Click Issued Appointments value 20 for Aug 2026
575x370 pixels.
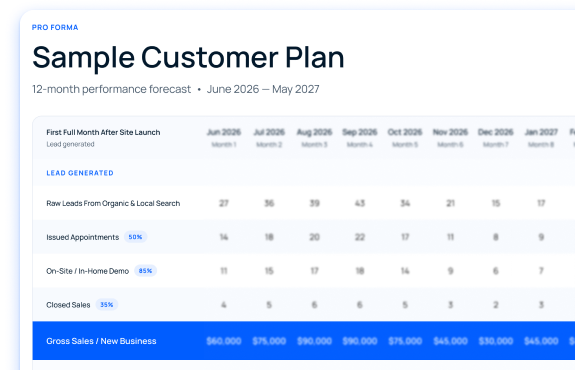click(x=314, y=237)
